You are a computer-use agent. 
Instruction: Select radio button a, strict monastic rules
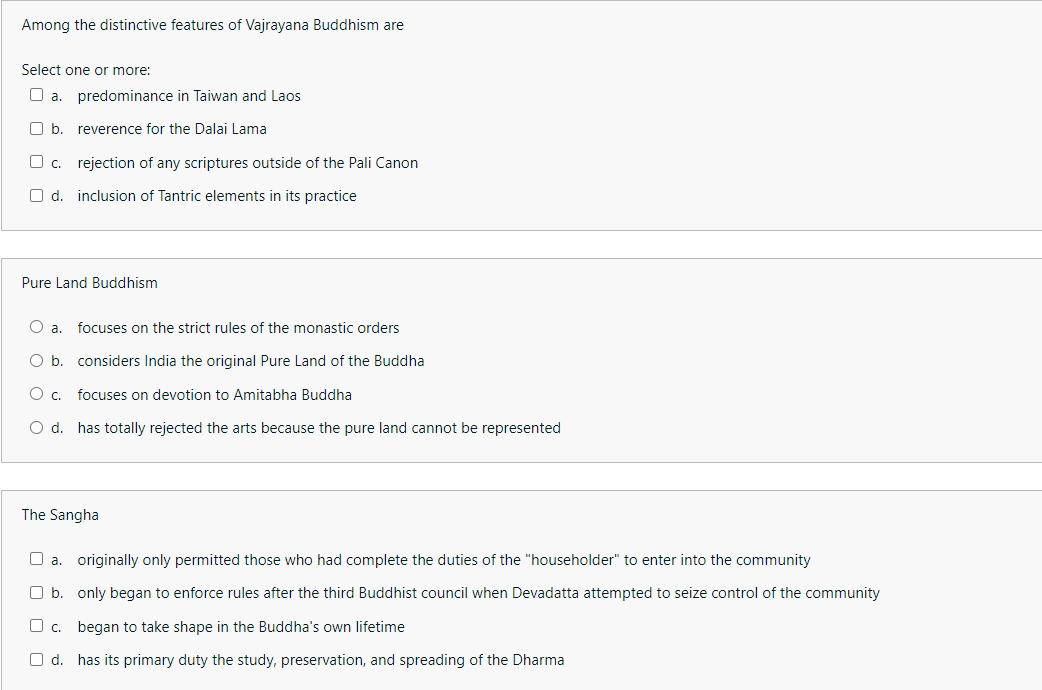point(36,326)
